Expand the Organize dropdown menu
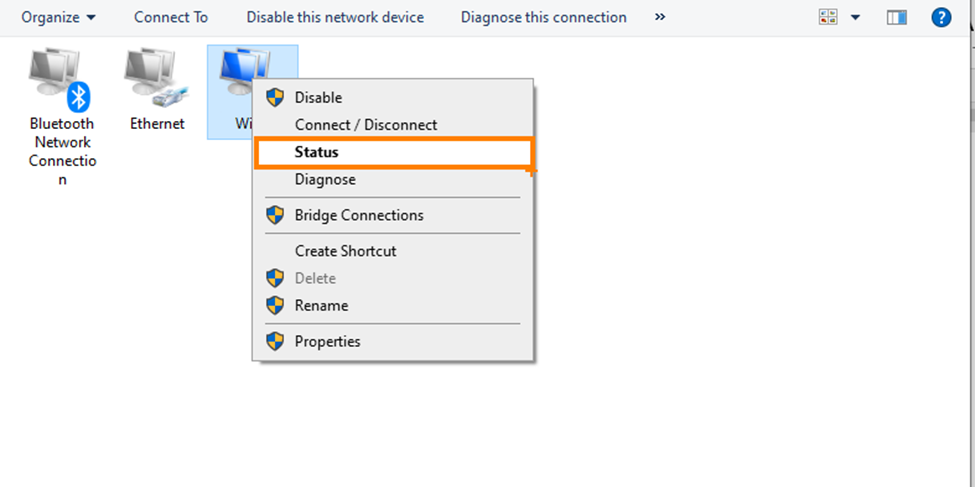 59,17
